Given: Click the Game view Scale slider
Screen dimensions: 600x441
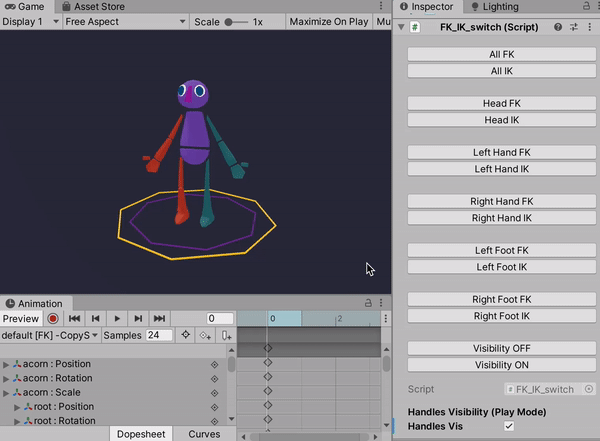Looking at the screenshot, I should (x=234, y=22).
